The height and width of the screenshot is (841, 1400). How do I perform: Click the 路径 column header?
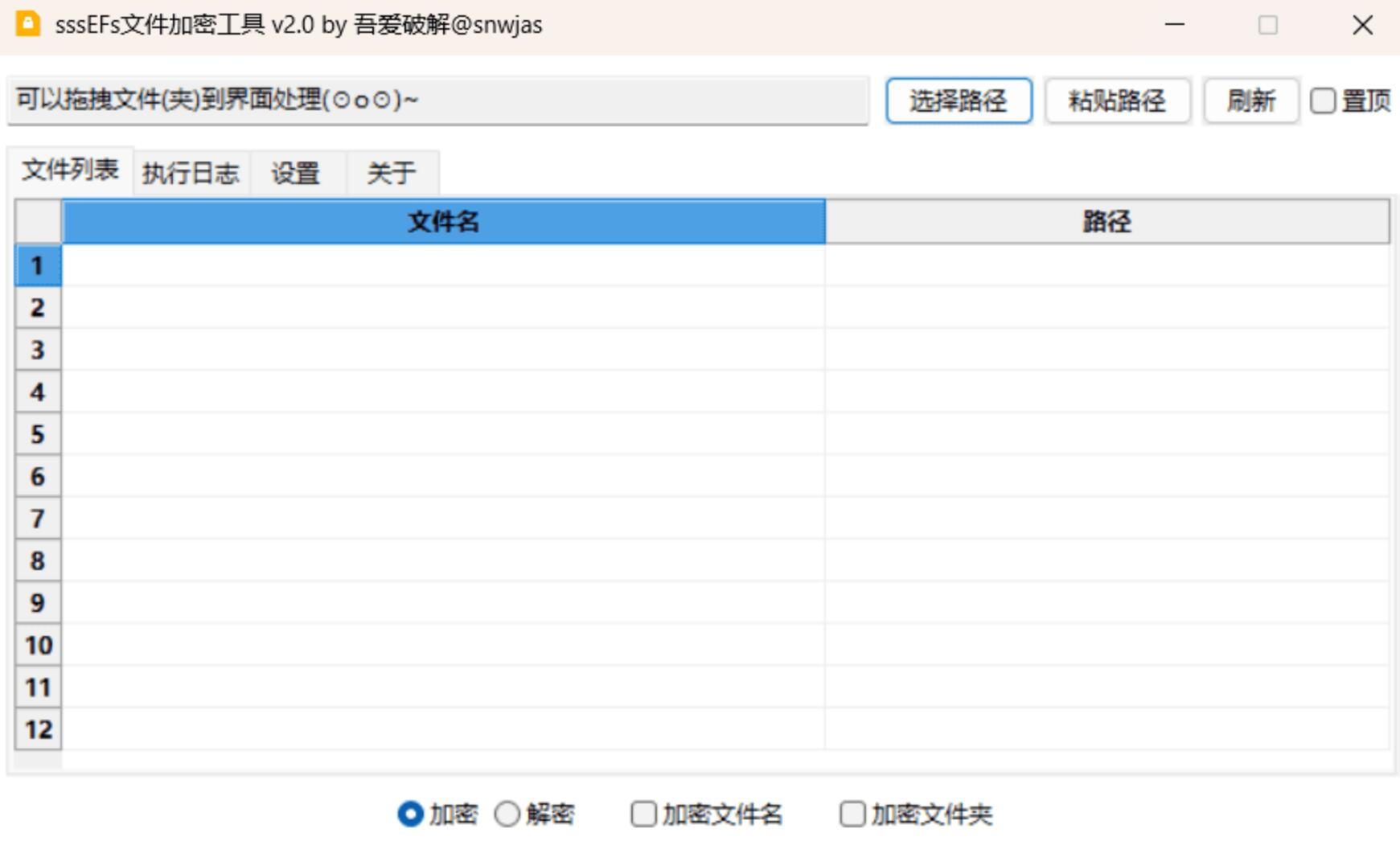click(1107, 221)
